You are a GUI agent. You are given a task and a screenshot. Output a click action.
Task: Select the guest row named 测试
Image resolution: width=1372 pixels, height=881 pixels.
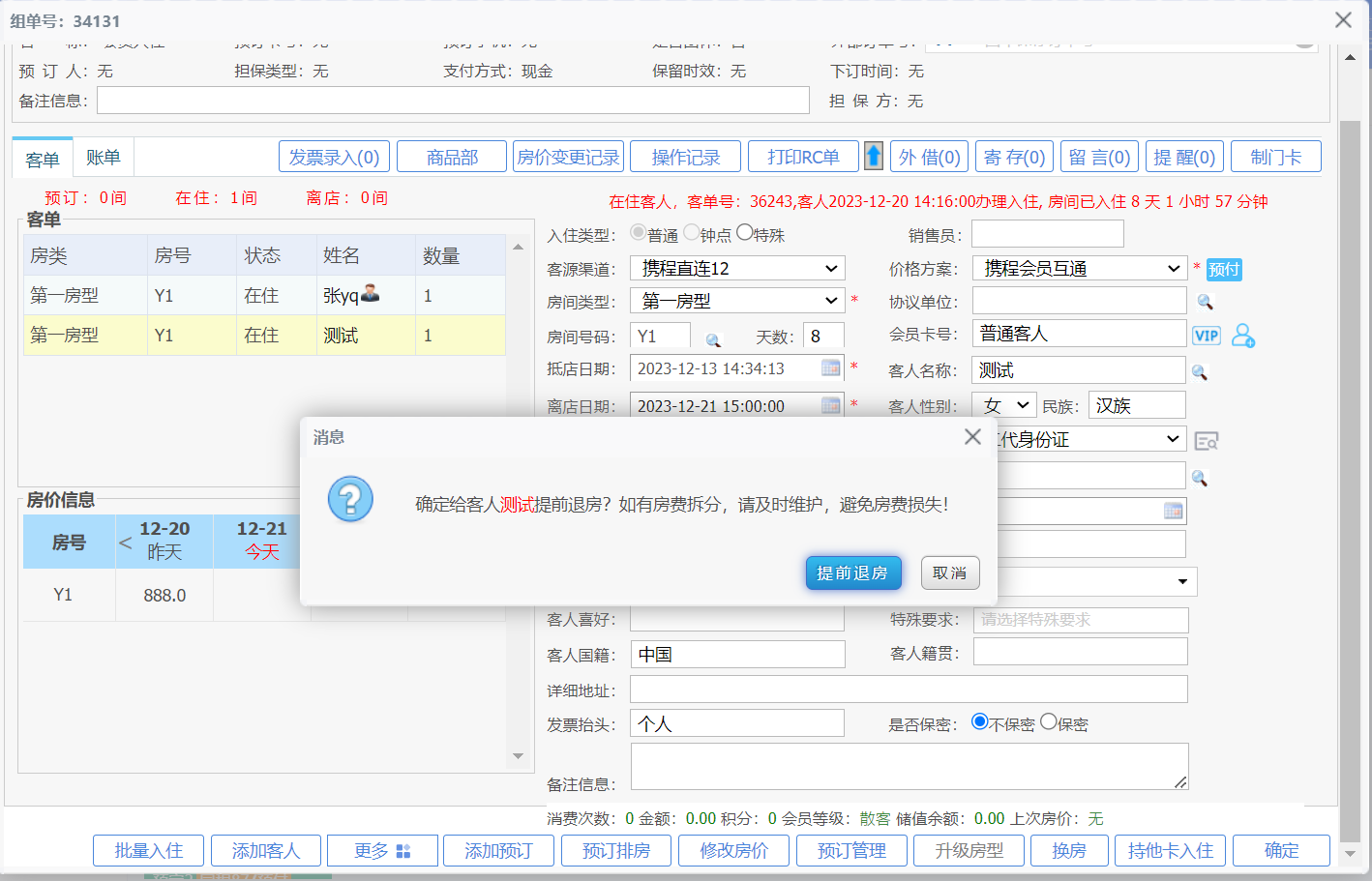(264, 336)
